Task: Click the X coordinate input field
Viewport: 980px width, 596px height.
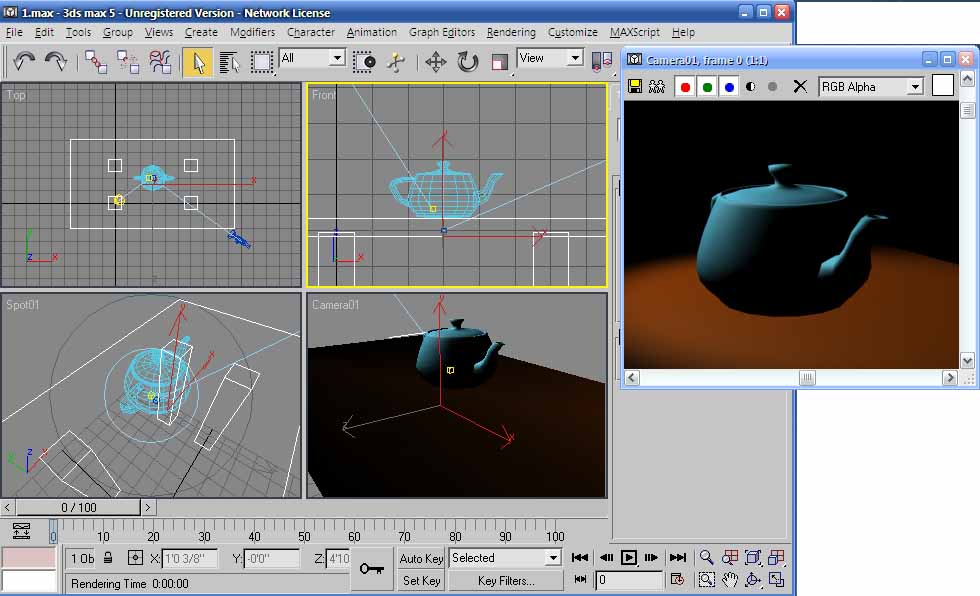Action: [x=189, y=558]
